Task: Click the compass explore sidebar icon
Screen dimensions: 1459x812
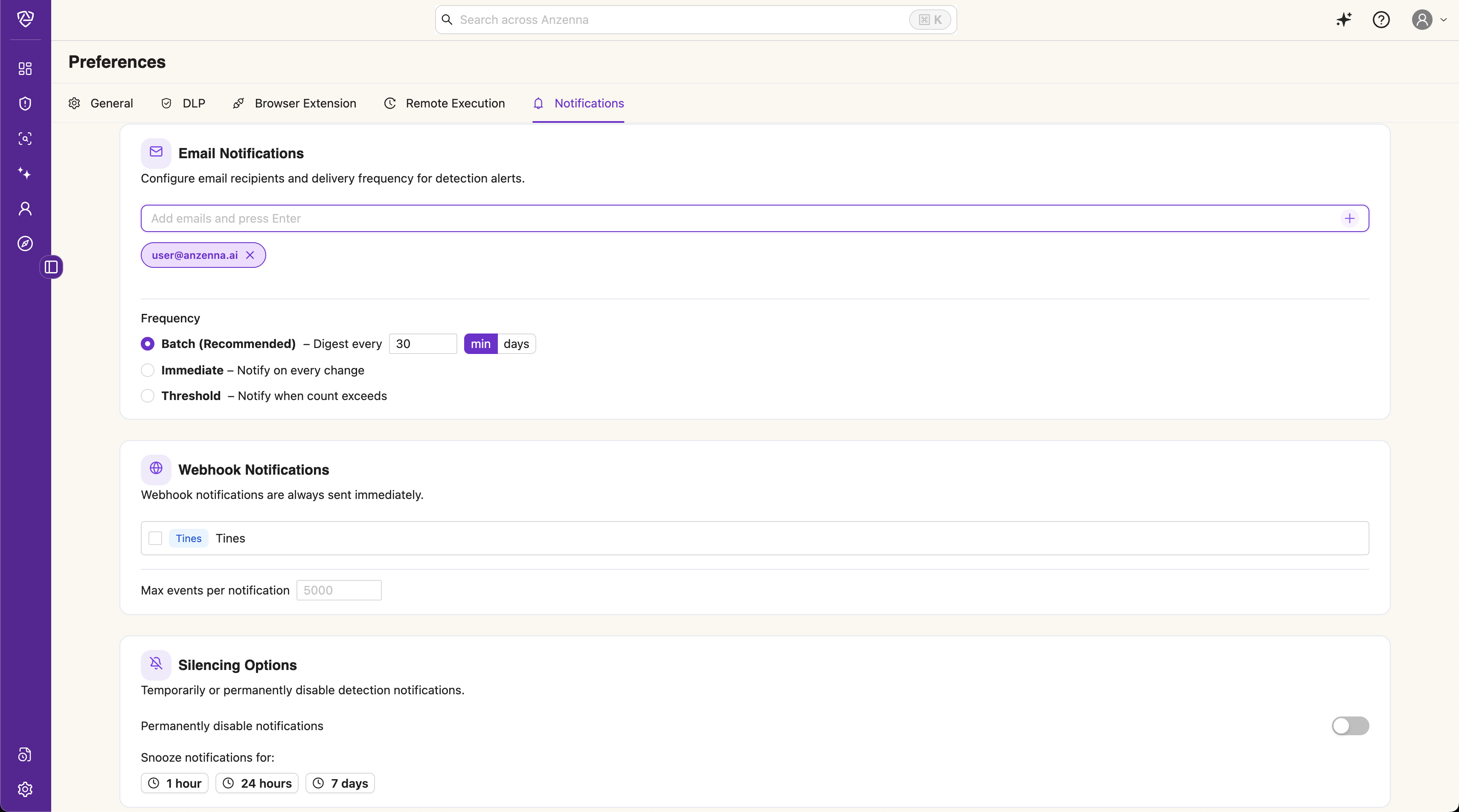Action: click(25, 244)
